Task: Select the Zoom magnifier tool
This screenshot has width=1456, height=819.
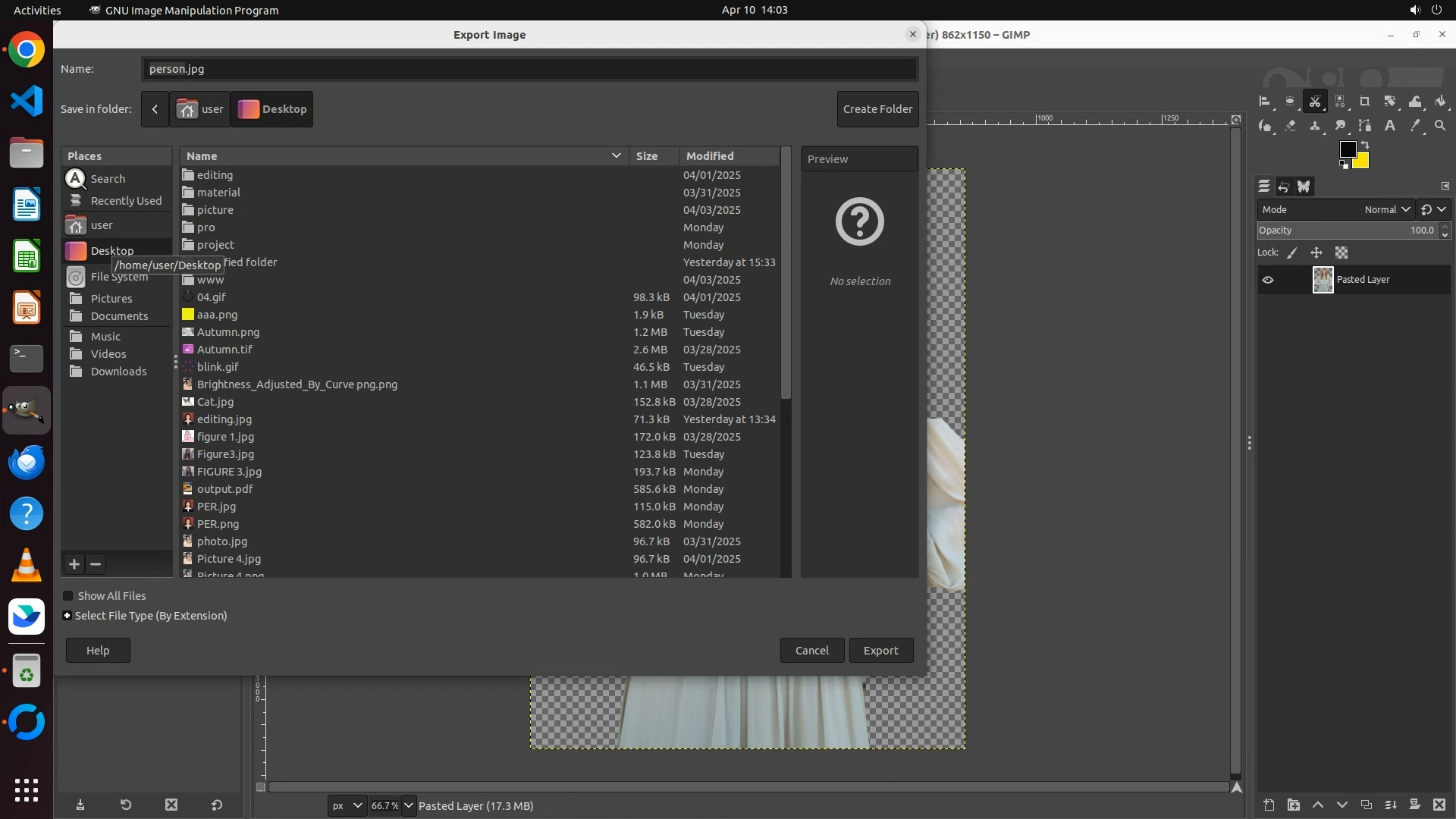Action: tap(1440, 126)
